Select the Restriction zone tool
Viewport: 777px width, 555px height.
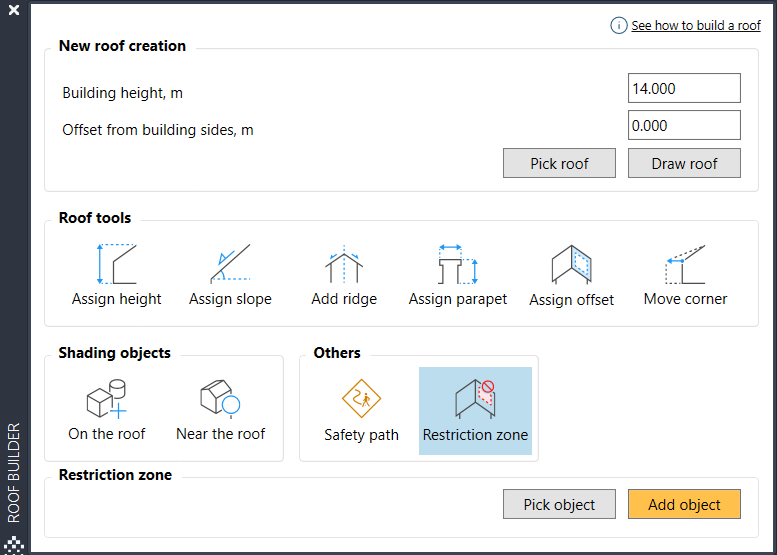[x=475, y=411]
